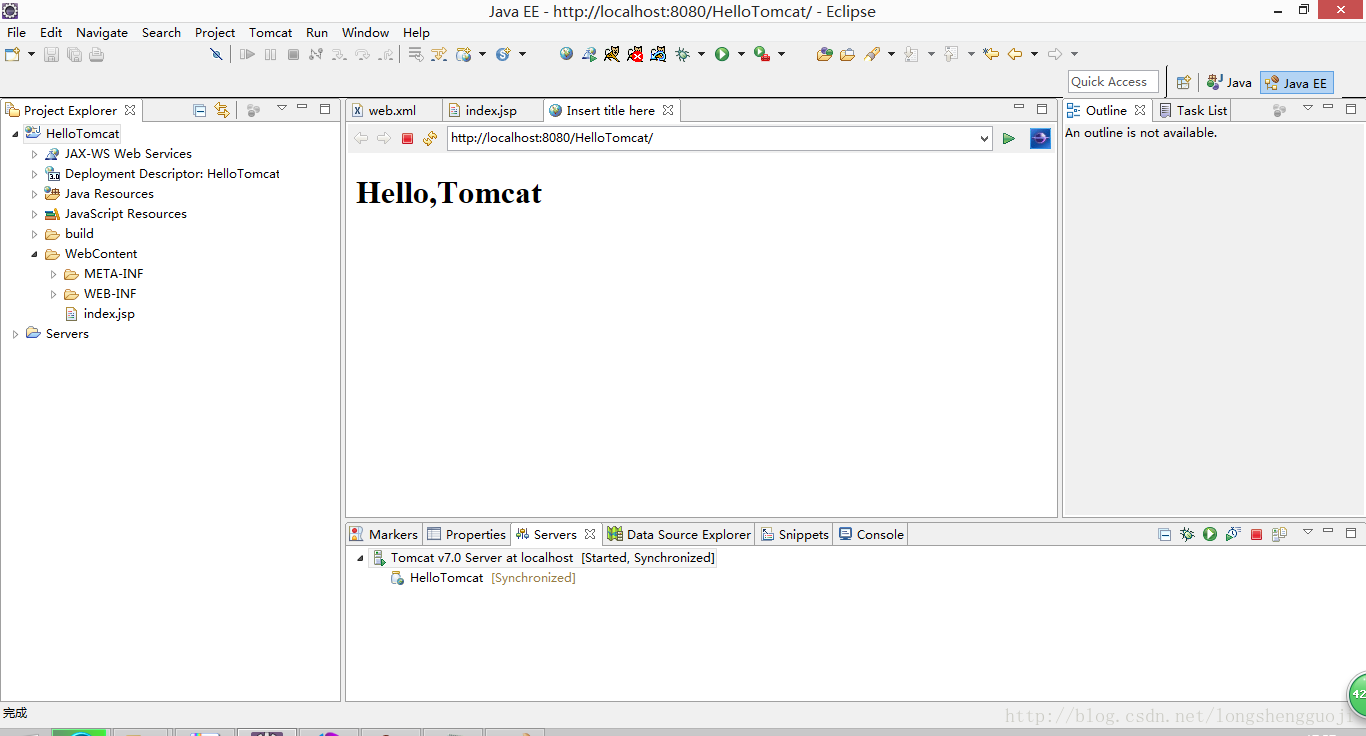Image resolution: width=1366 pixels, height=736 pixels.
Task: Collapse the WebContent folder
Action: (x=34, y=254)
